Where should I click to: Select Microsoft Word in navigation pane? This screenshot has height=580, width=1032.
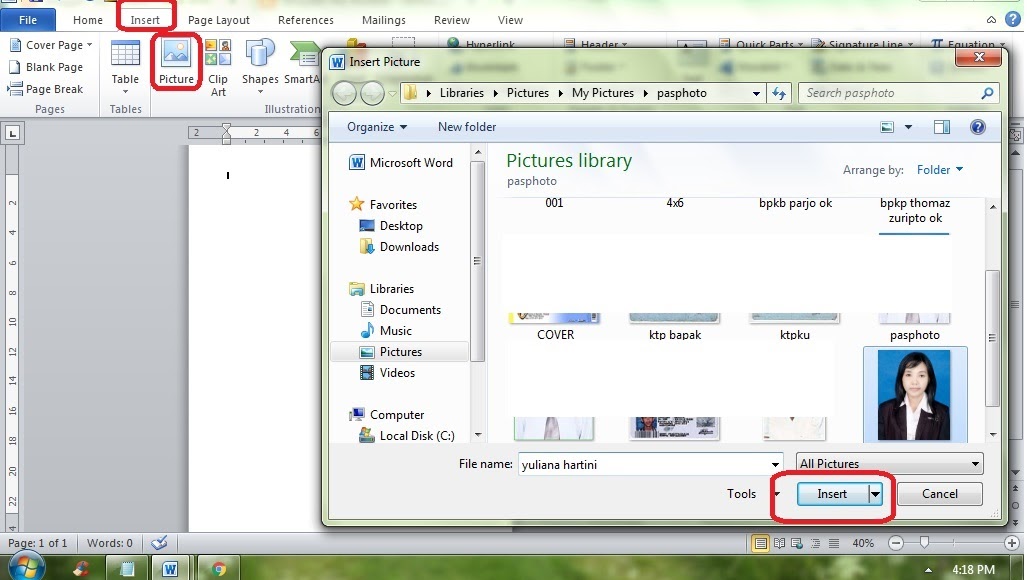click(x=411, y=163)
